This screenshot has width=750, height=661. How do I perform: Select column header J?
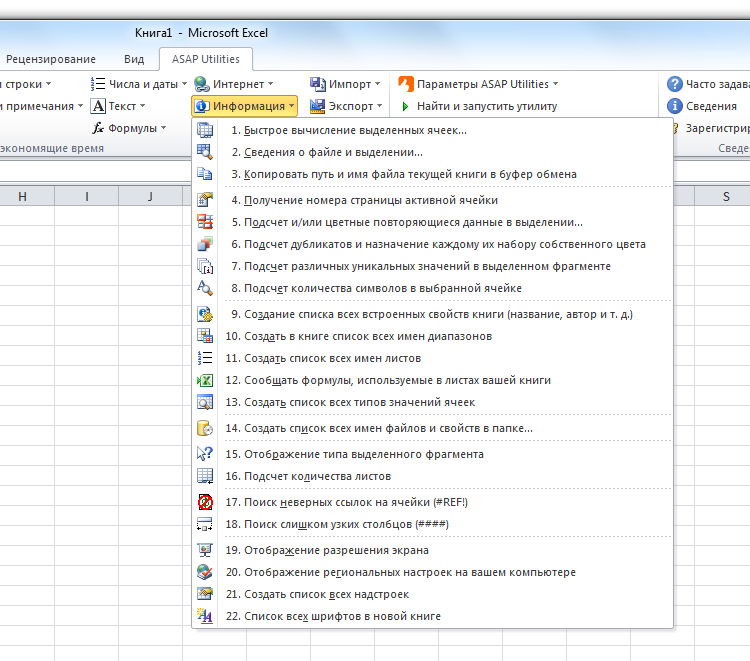pos(150,196)
